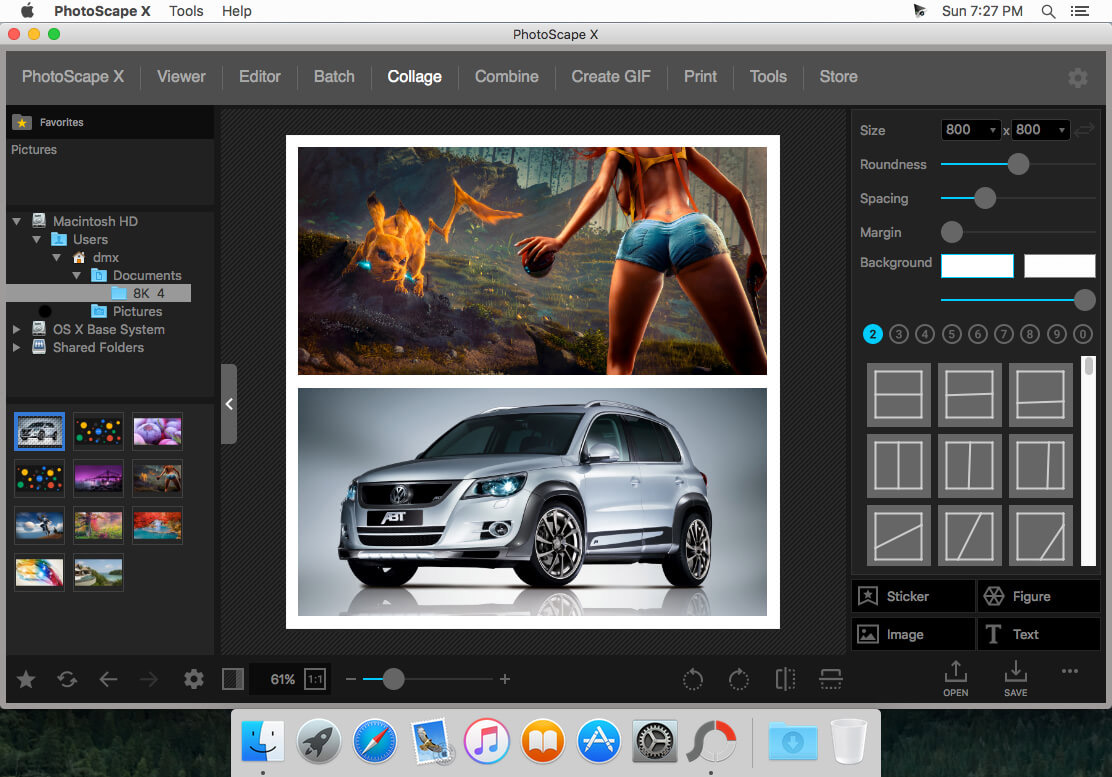Collapse the file browser sidebar
This screenshot has width=1112, height=777.
[x=228, y=404]
